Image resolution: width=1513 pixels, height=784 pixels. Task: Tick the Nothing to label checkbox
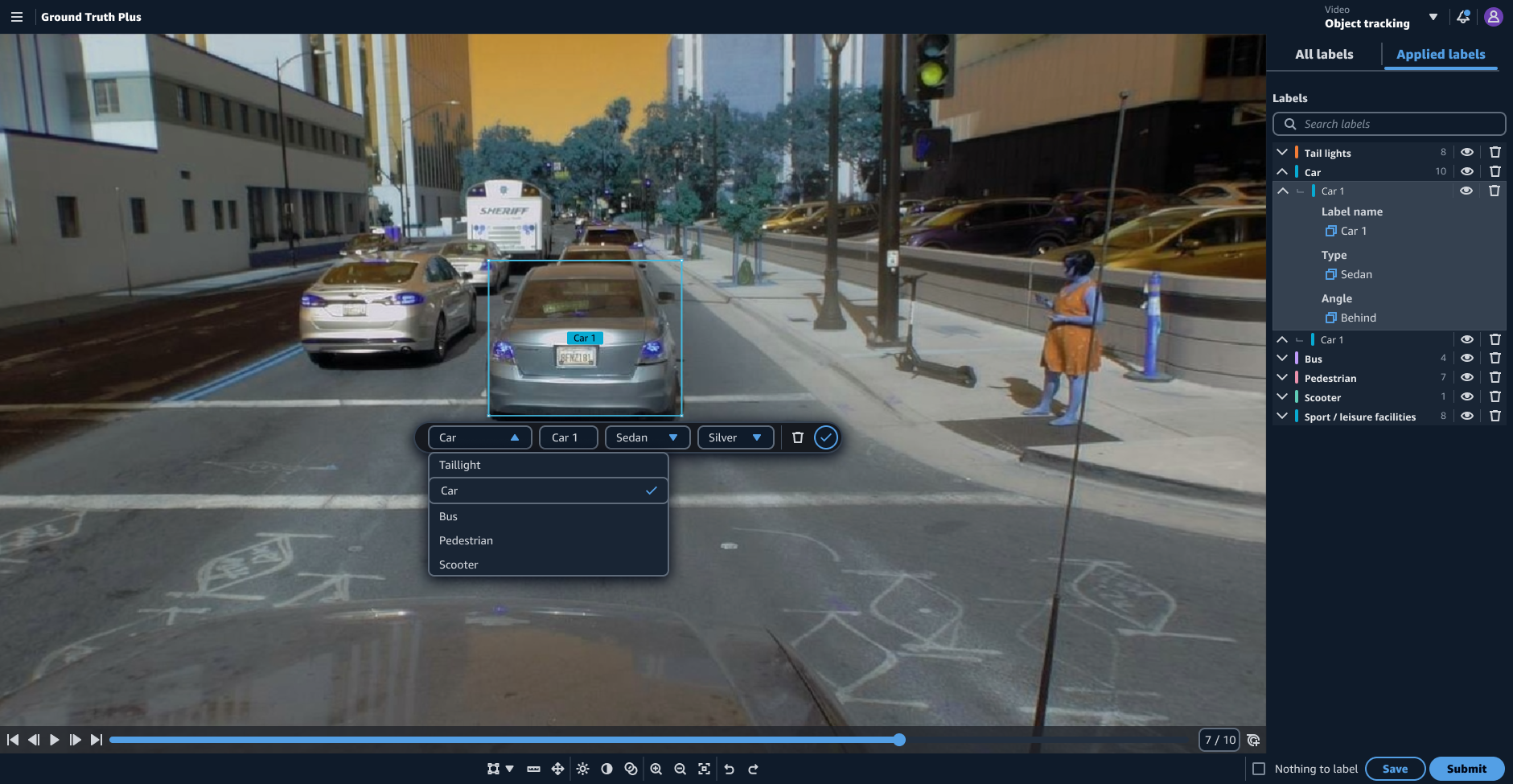coord(1259,769)
